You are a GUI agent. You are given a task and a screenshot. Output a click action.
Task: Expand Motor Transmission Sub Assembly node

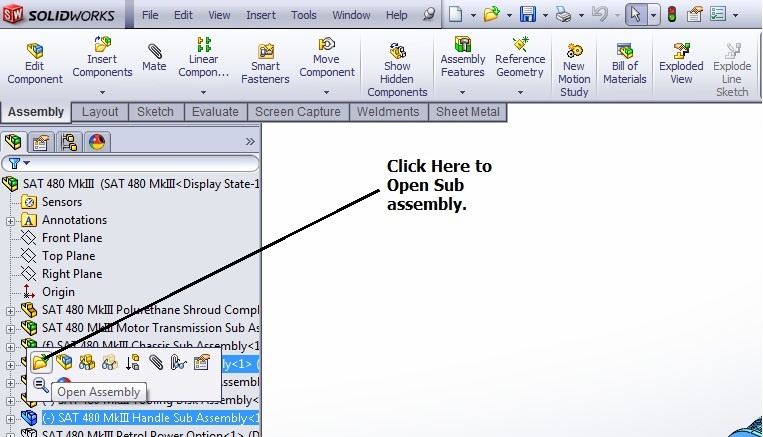(x=10, y=329)
